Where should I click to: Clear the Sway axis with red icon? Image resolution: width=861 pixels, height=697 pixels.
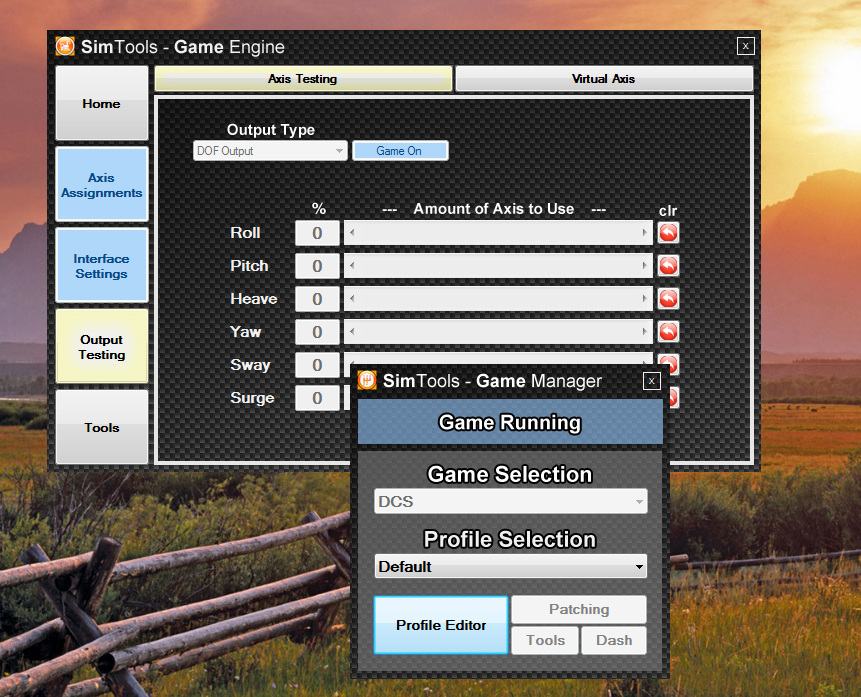[x=670, y=363]
